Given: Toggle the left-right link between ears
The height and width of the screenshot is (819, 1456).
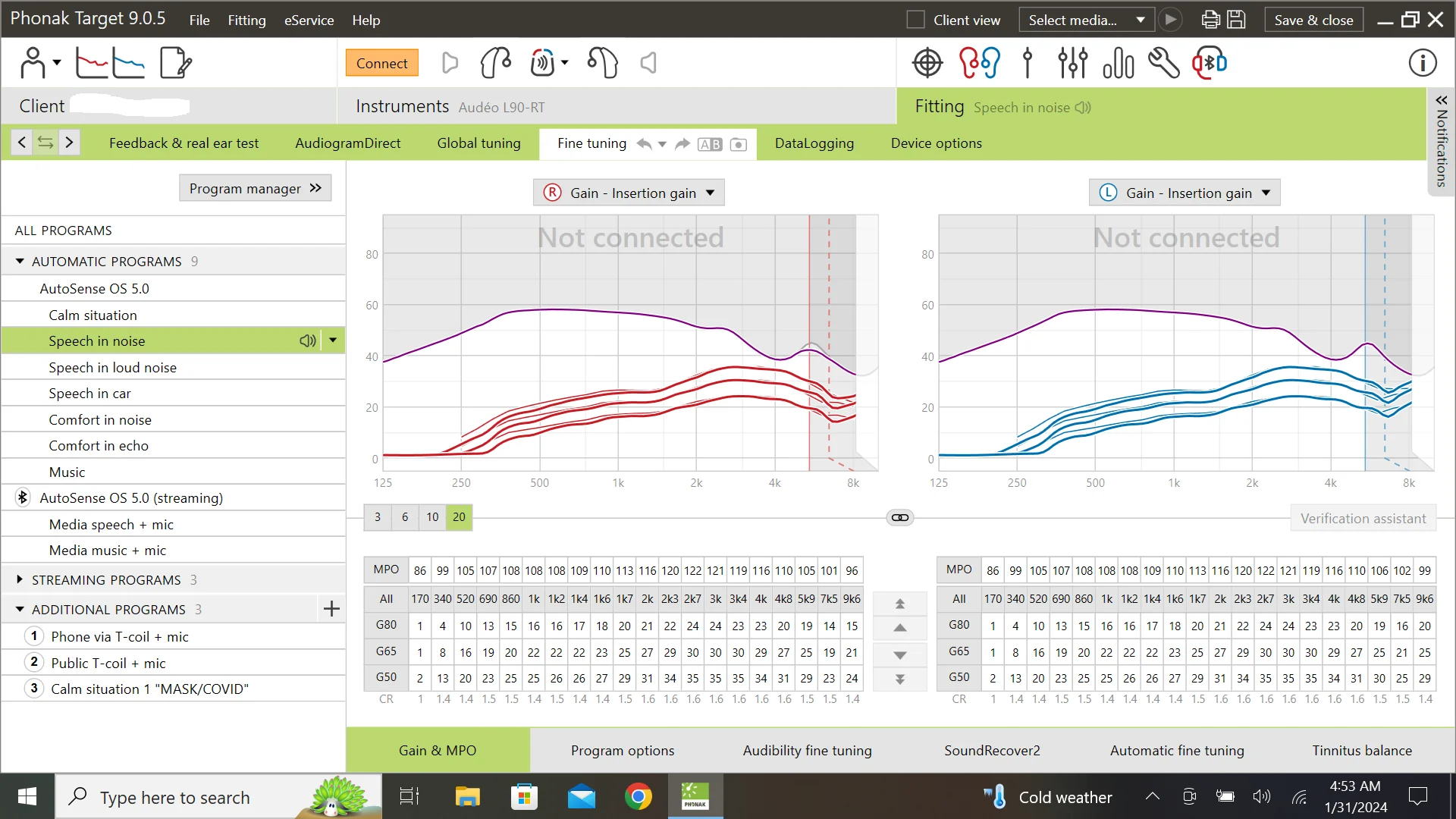Looking at the screenshot, I should click(900, 517).
